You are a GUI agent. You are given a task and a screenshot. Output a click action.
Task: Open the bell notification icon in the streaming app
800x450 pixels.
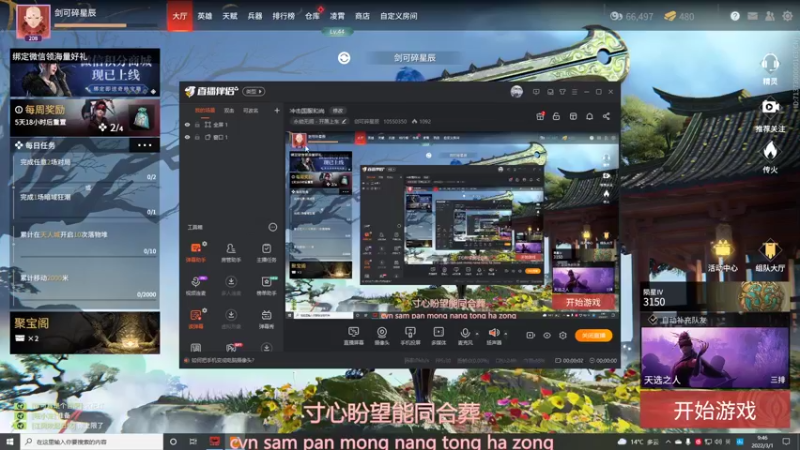point(589,116)
